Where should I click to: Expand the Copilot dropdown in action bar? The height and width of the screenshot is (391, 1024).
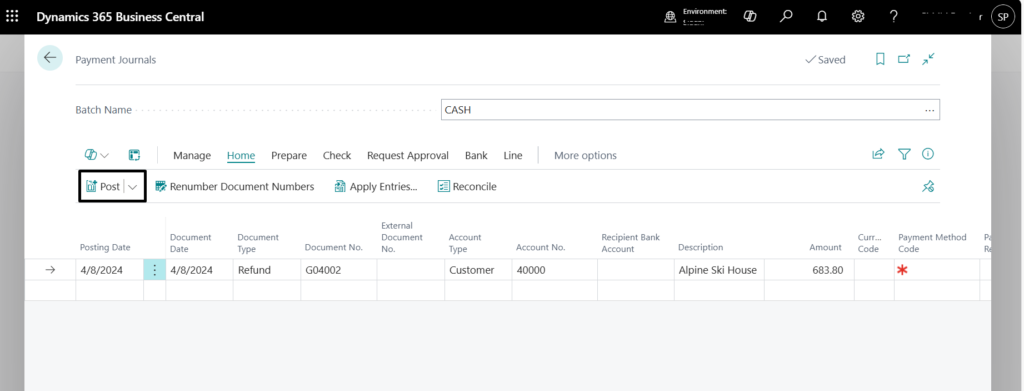click(x=97, y=155)
